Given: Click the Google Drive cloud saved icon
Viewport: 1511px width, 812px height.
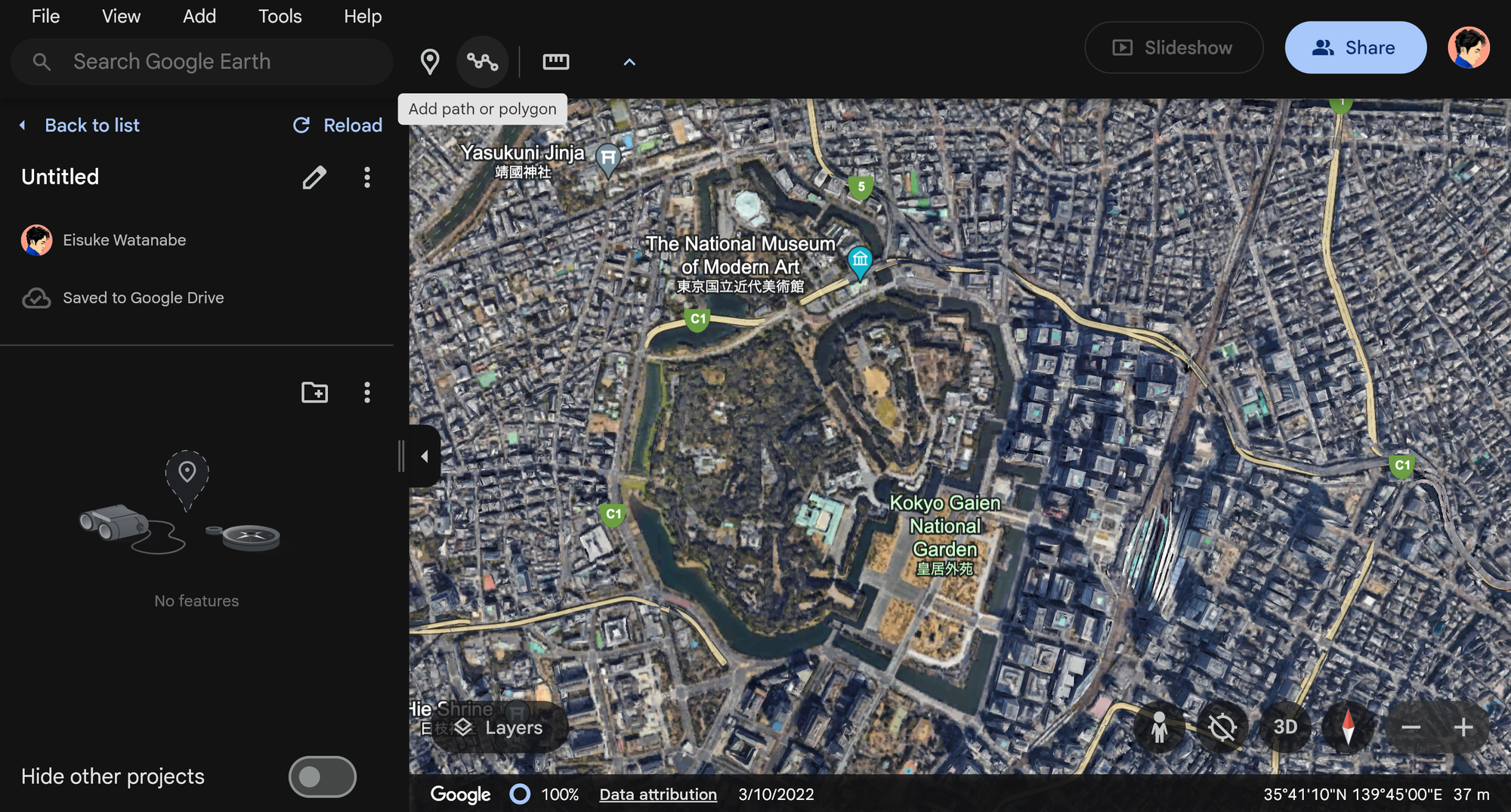Looking at the screenshot, I should 36,298.
